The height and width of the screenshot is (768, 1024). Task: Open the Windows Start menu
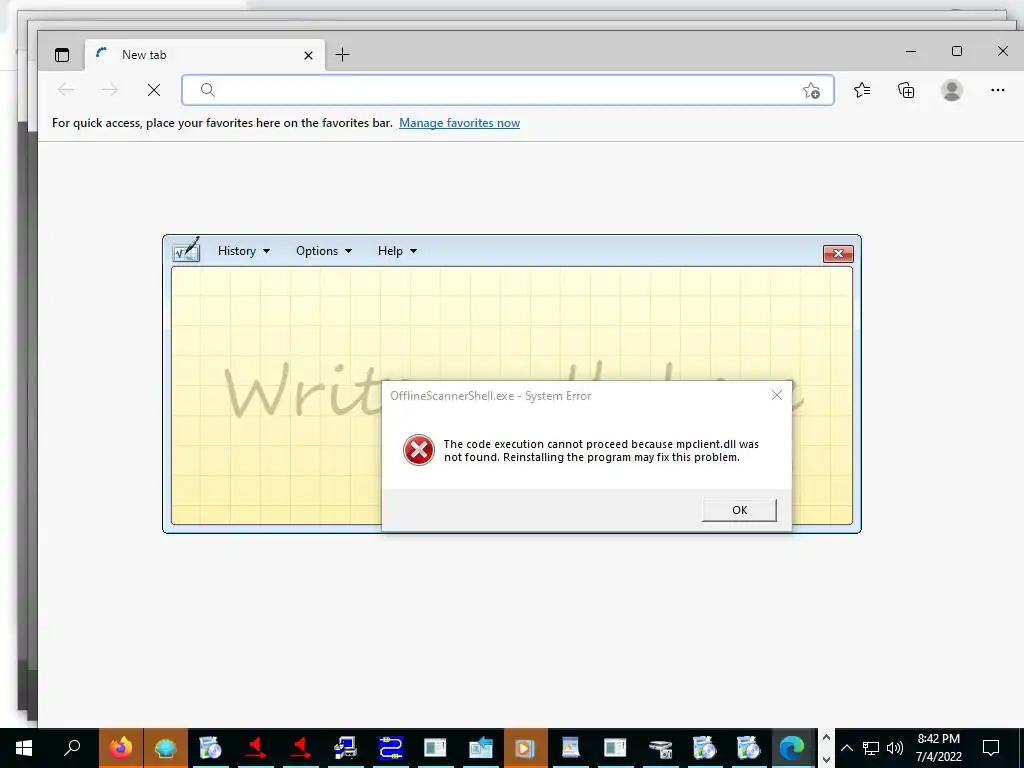coord(24,748)
